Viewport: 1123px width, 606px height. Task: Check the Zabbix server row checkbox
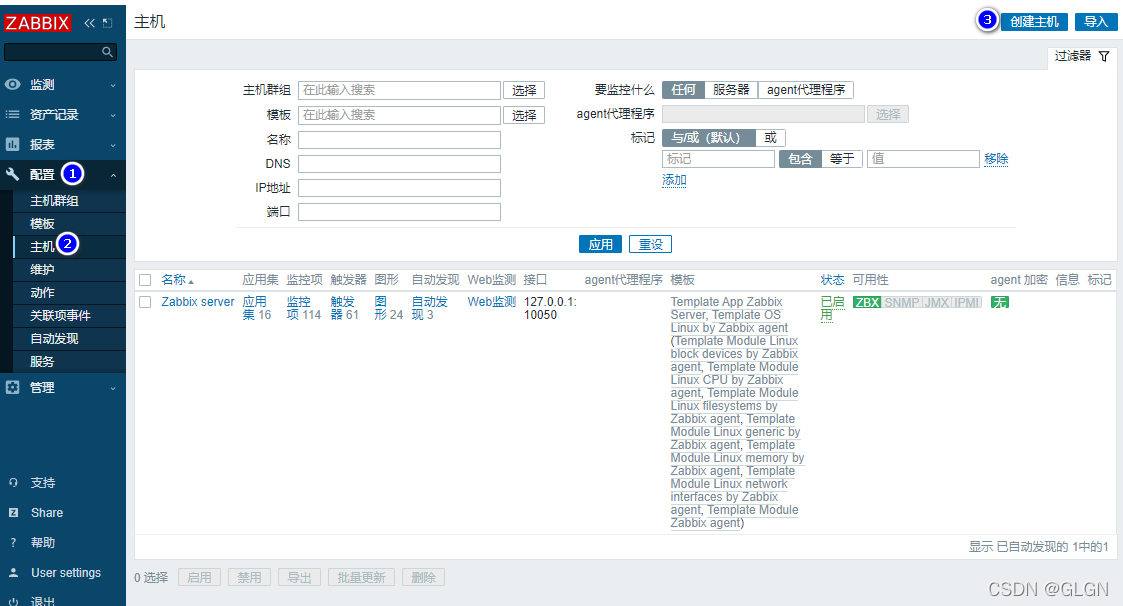click(x=145, y=302)
